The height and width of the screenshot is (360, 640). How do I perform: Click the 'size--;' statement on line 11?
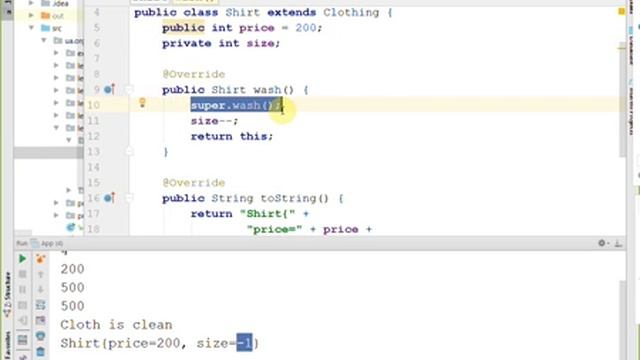214,121
